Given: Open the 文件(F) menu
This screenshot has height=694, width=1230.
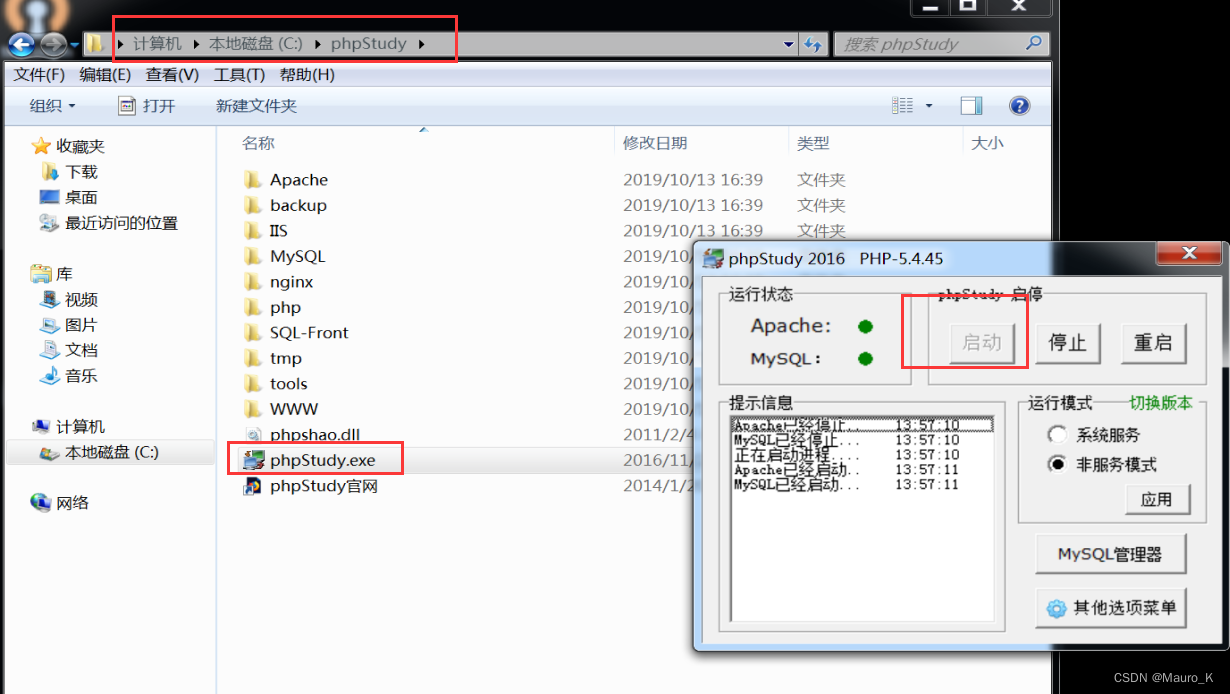Looking at the screenshot, I should coord(39,75).
